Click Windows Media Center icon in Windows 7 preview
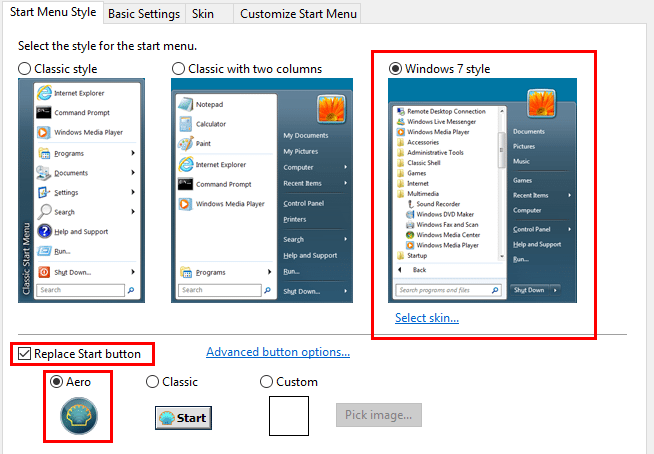The image size is (654, 454). [410, 235]
